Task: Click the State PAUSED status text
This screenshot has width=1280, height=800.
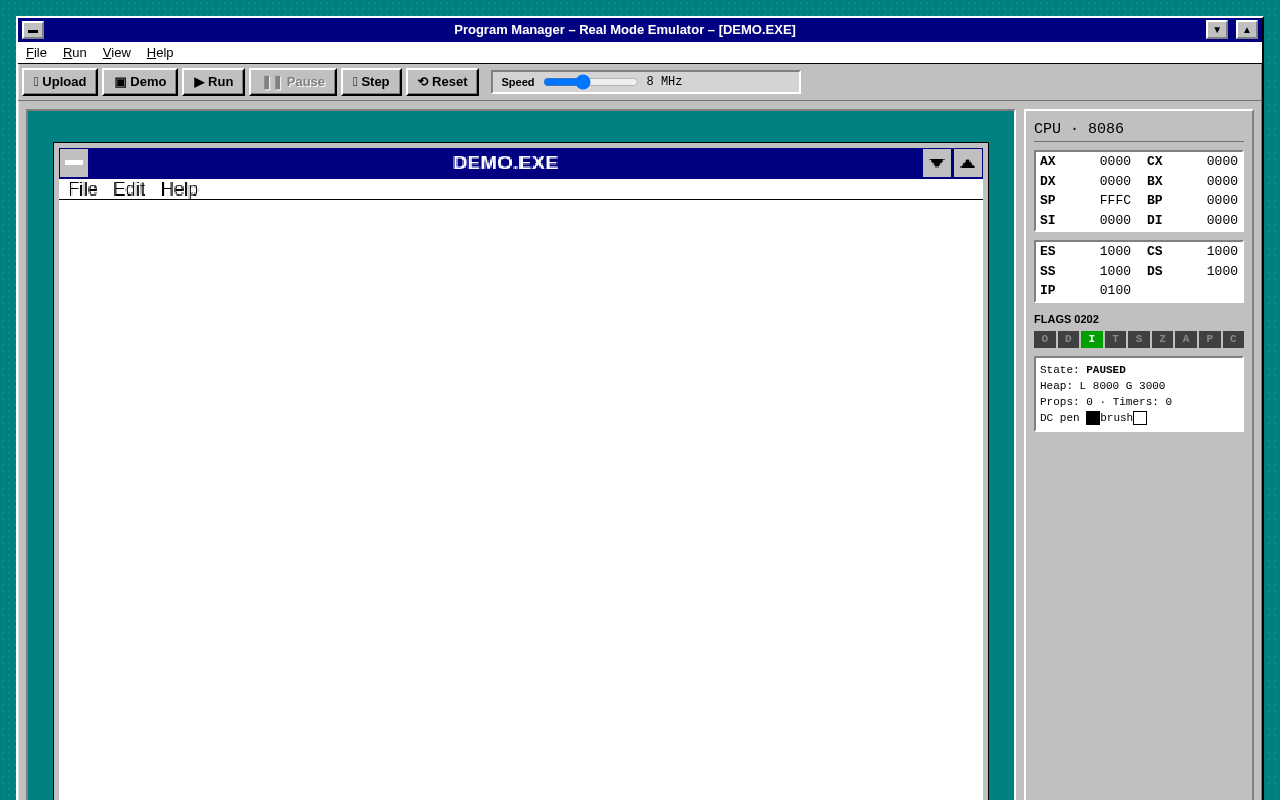Action: pyautogui.click(x=1083, y=370)
